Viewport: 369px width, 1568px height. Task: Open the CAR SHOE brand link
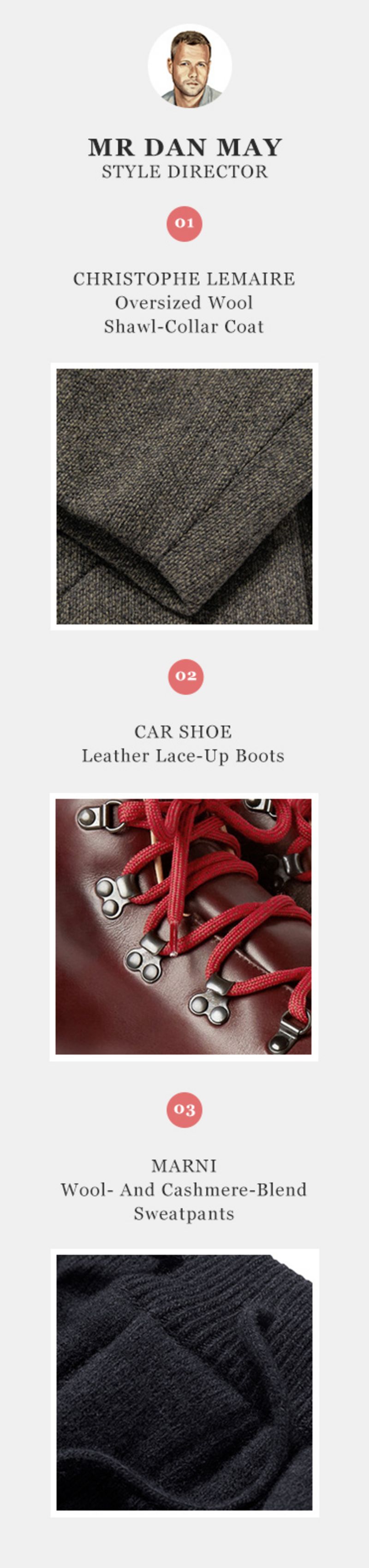(x=183, y=731)
